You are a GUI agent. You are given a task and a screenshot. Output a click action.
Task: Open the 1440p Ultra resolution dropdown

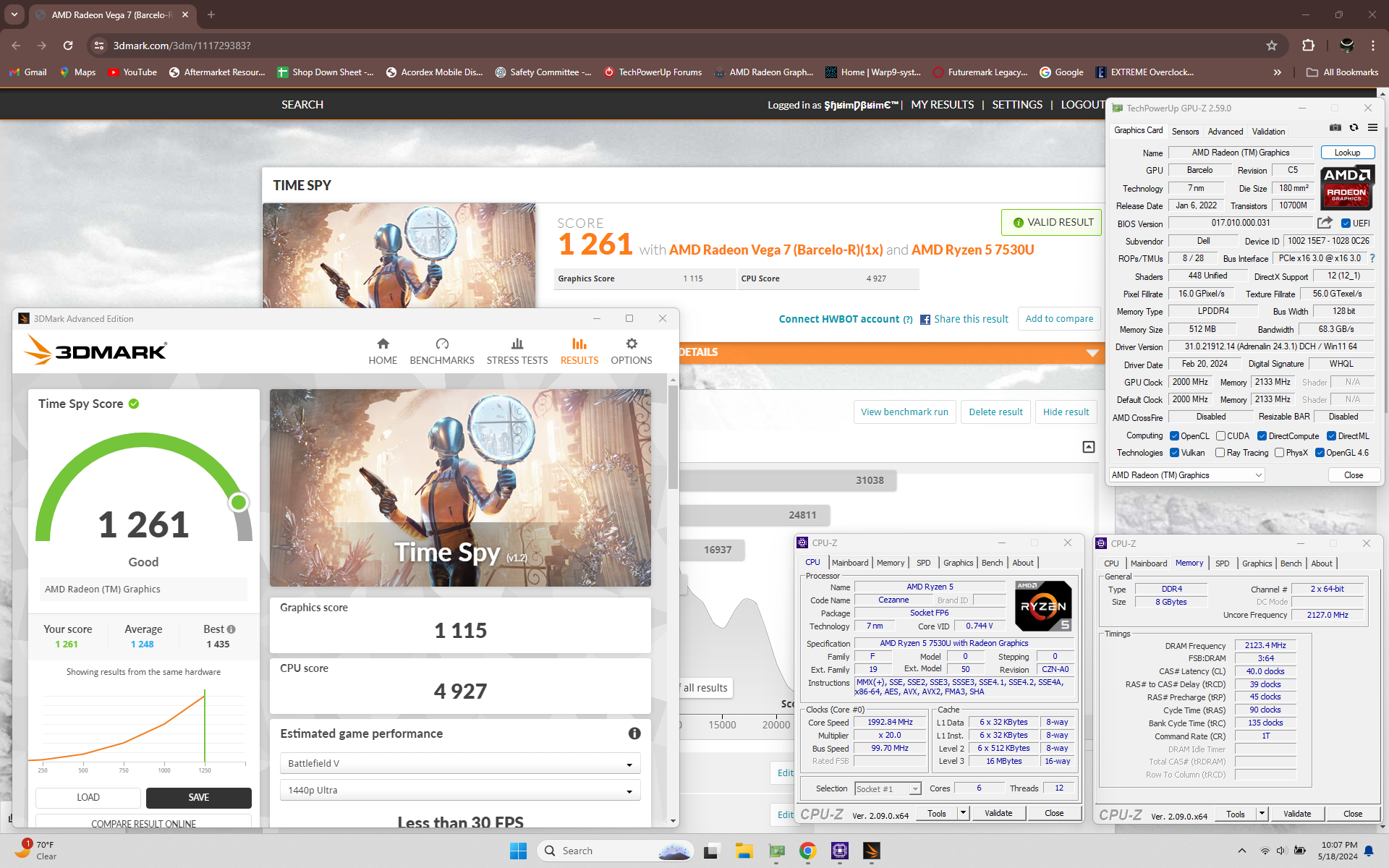459,790
